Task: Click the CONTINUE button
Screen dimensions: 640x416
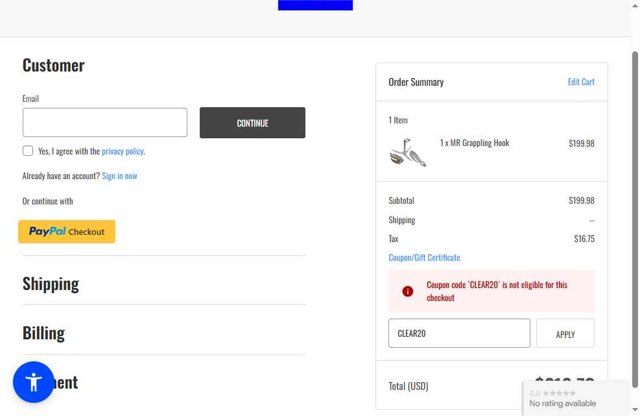Action: coord(252,123)
